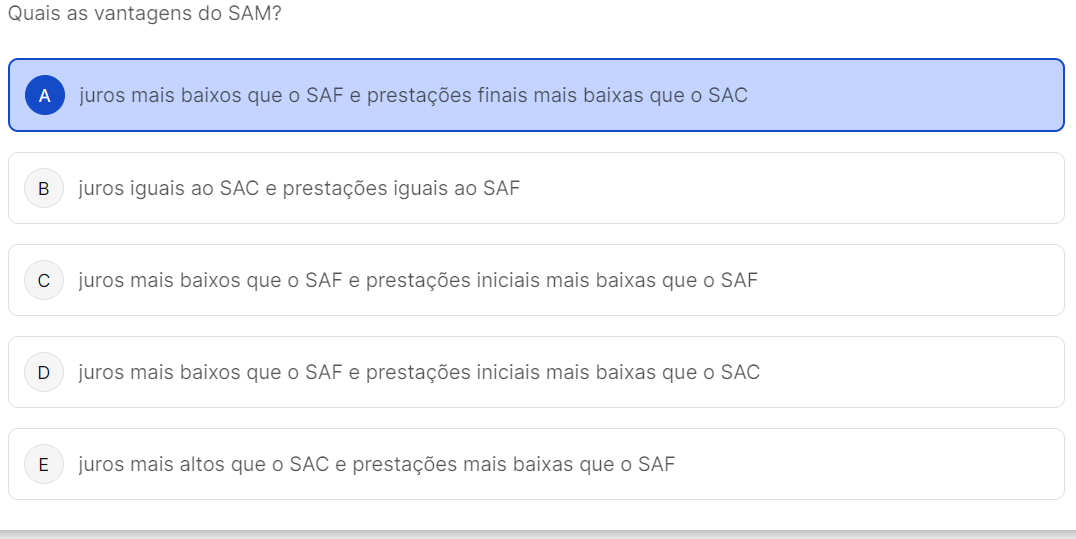
Task: Click the blue letter A badge
Action: (x=44, y=96)
